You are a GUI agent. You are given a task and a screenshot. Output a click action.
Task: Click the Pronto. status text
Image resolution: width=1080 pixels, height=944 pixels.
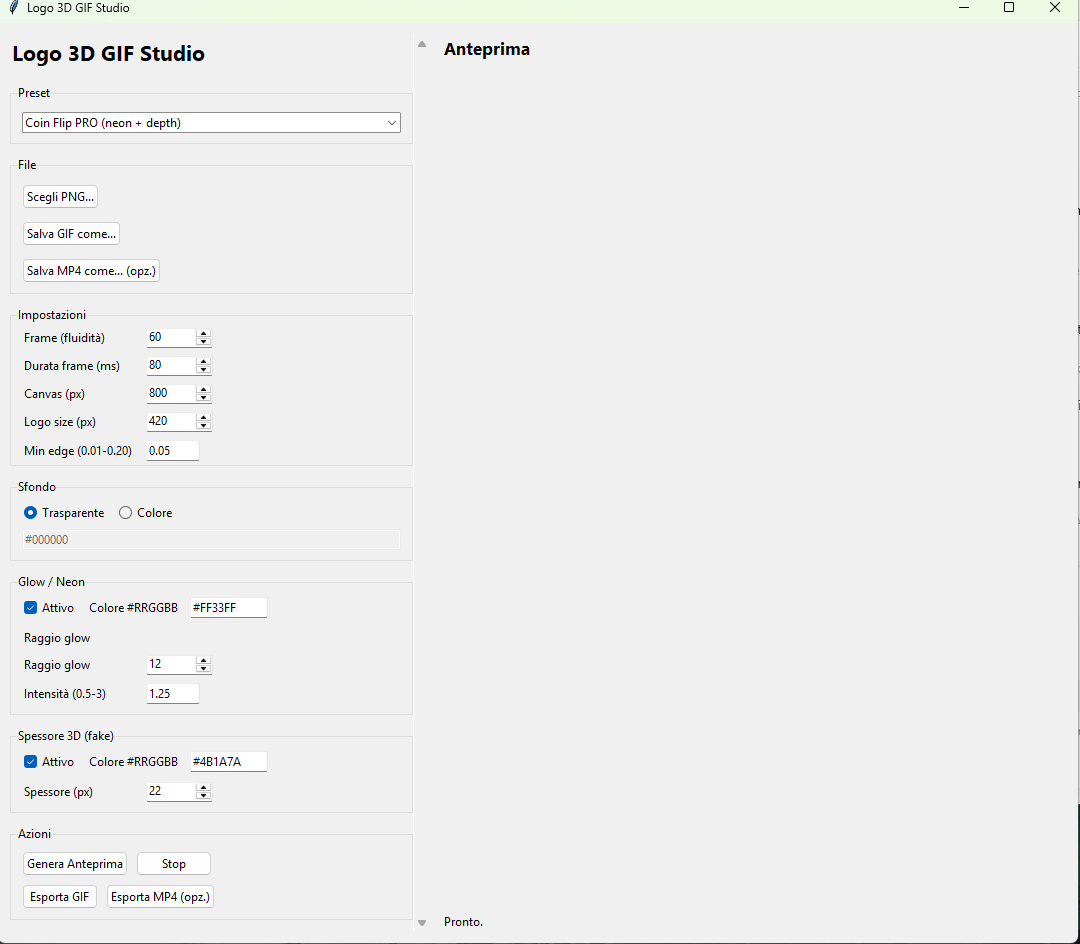(464, 922)
